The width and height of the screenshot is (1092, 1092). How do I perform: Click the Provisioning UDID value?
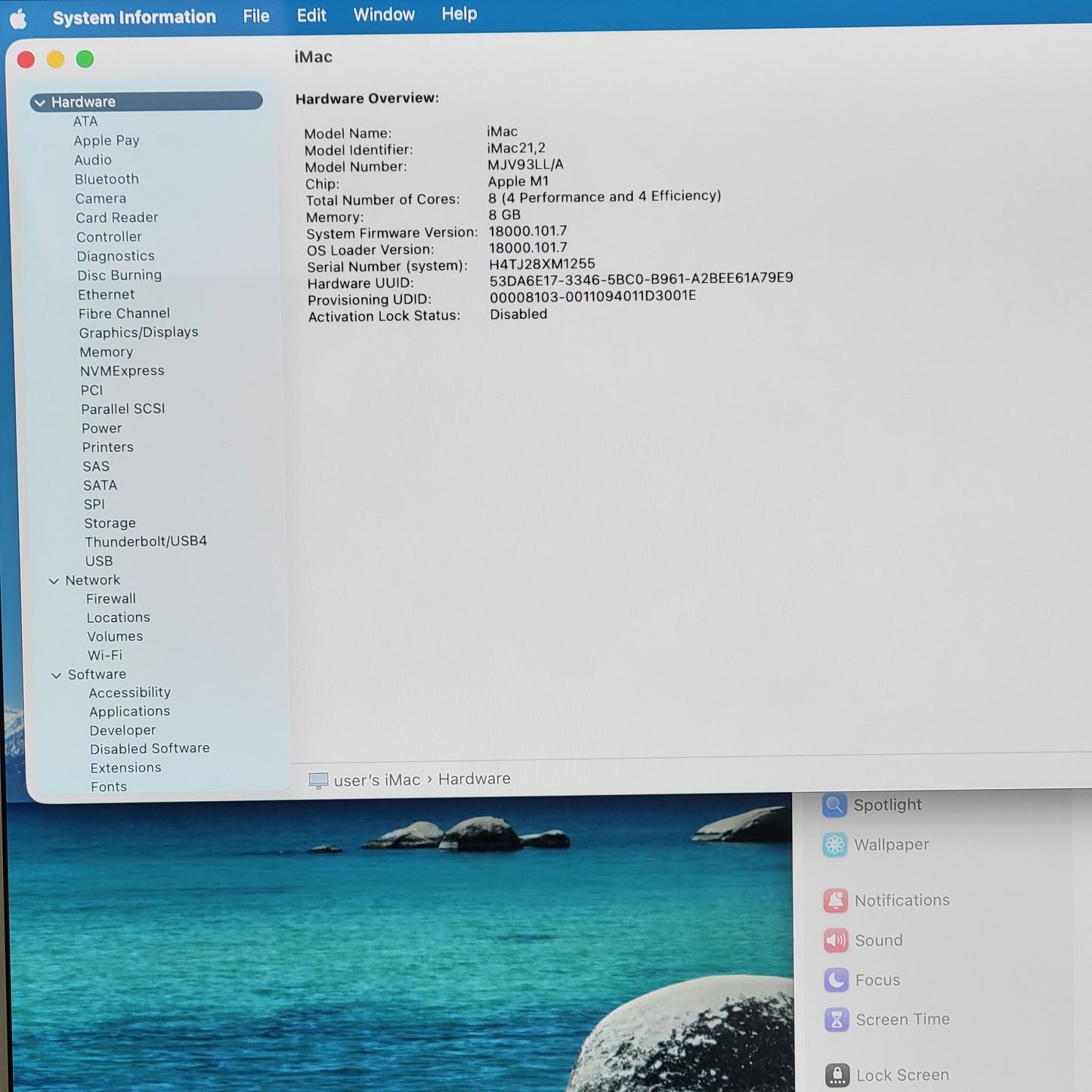point(593,297)
